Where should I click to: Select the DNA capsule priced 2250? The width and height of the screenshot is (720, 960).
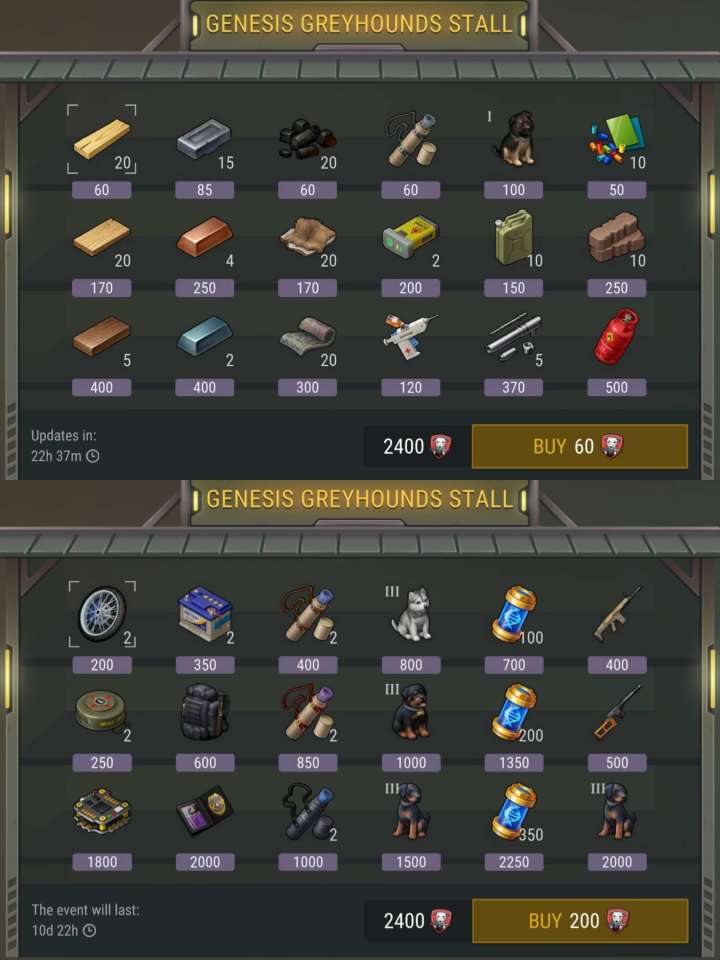(x=514, y=811)
